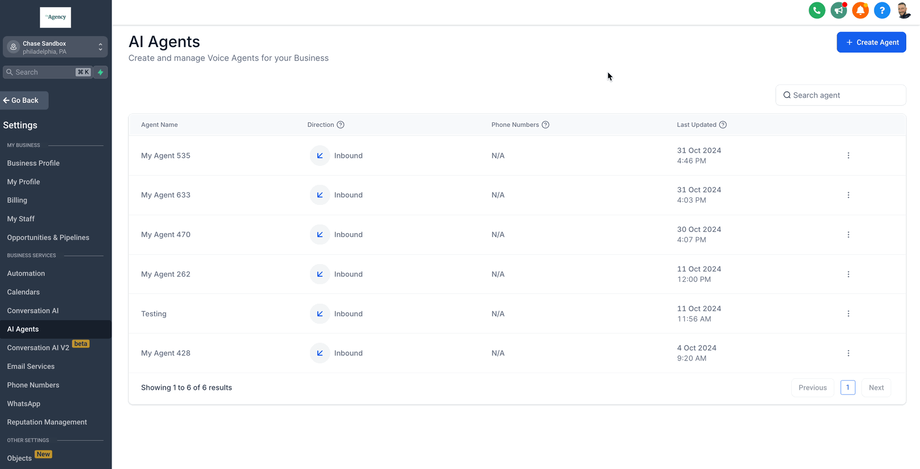Click the Search agent input field

846,95
